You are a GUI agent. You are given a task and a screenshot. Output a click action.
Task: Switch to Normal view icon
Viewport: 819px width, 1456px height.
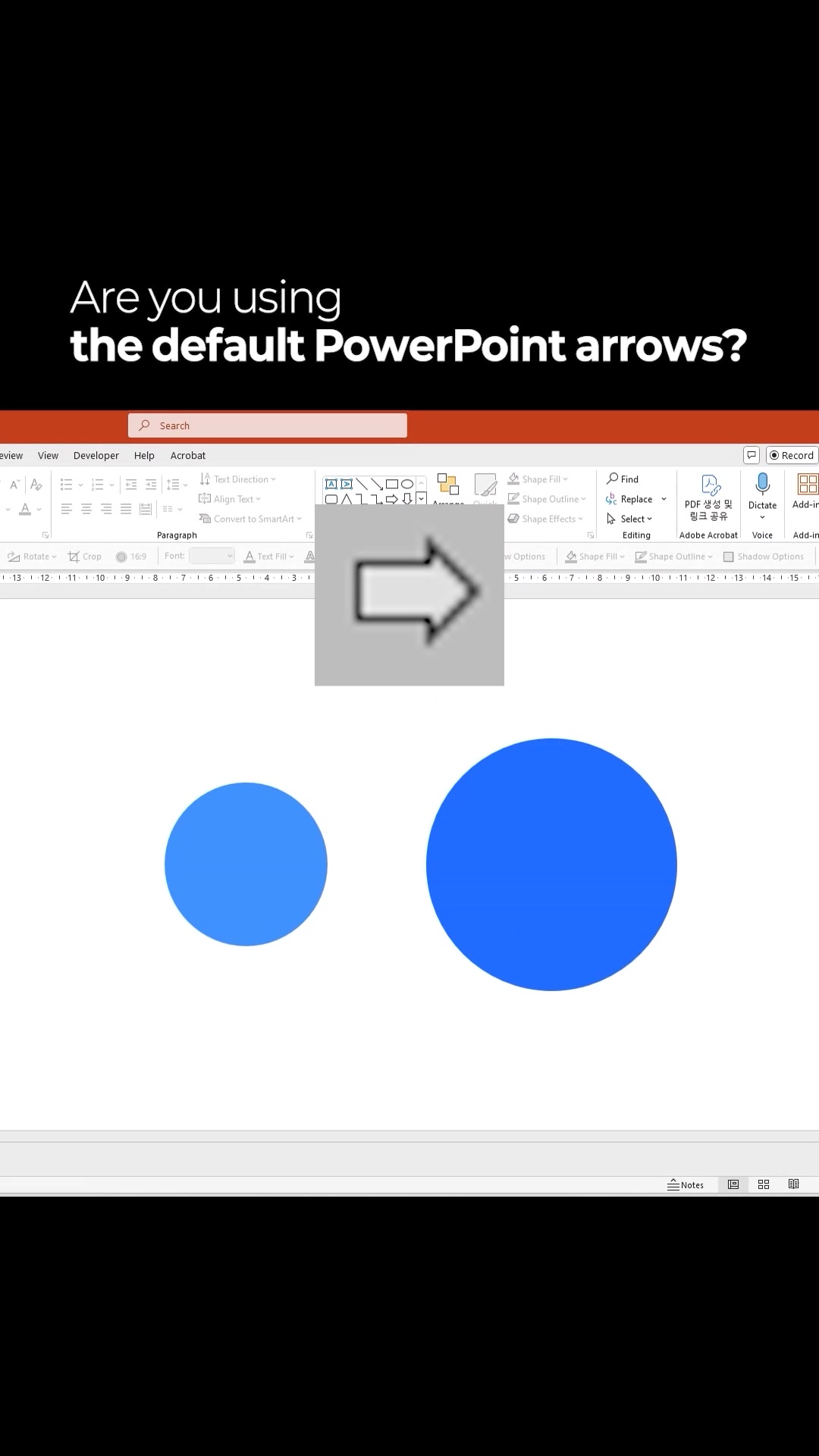pos(733,1185)
